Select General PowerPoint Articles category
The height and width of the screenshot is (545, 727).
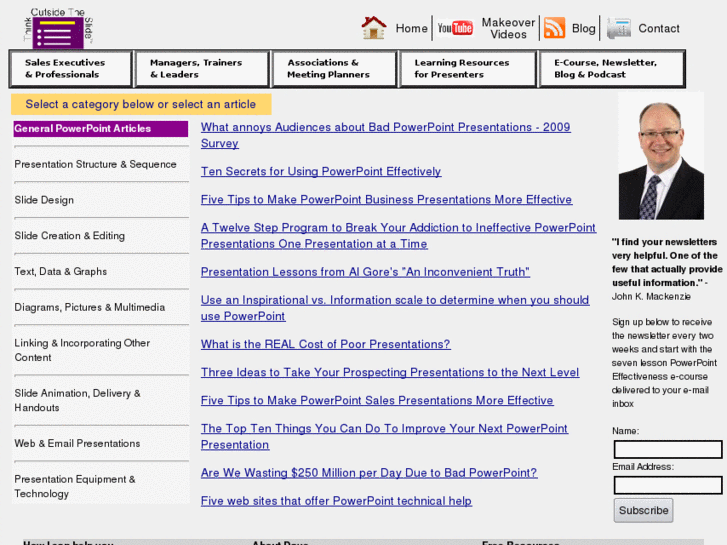101,129
